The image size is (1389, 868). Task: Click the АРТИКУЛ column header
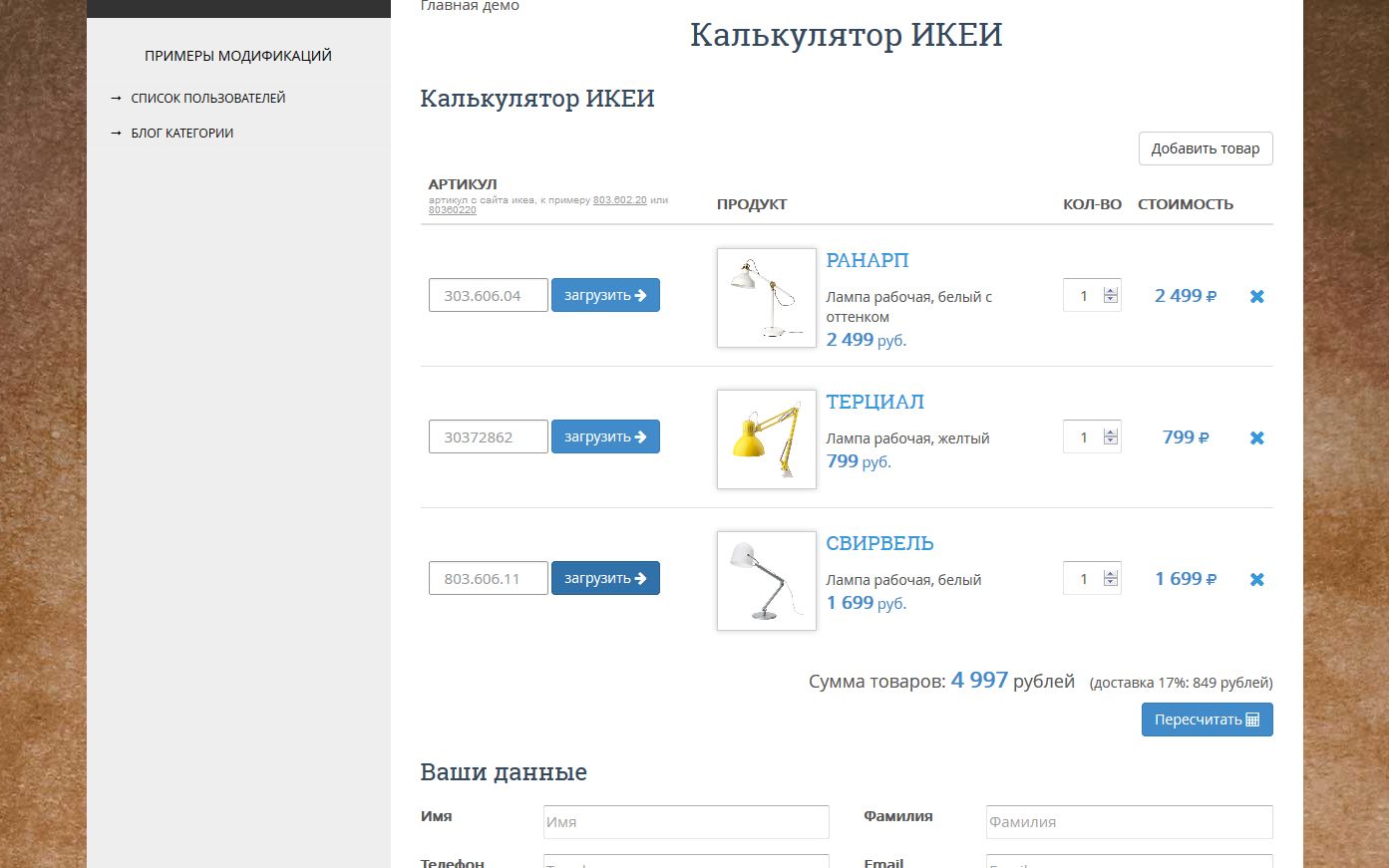tap(463, 184)
